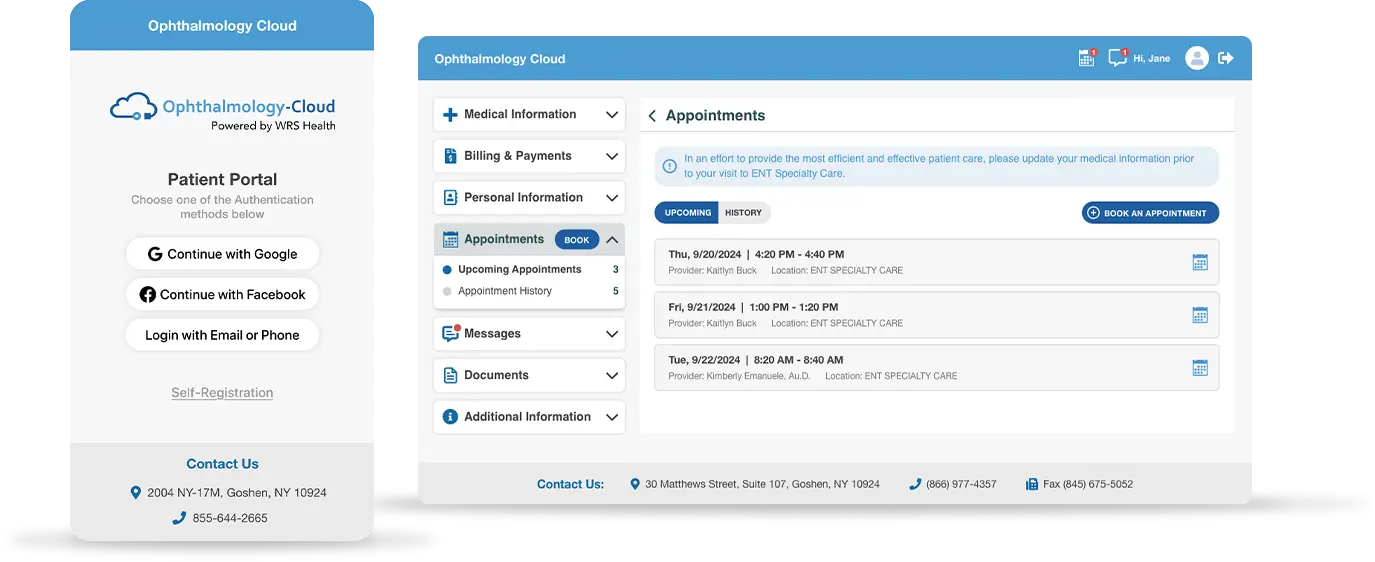Switch to the HISTORY tab

click(744, 213)
